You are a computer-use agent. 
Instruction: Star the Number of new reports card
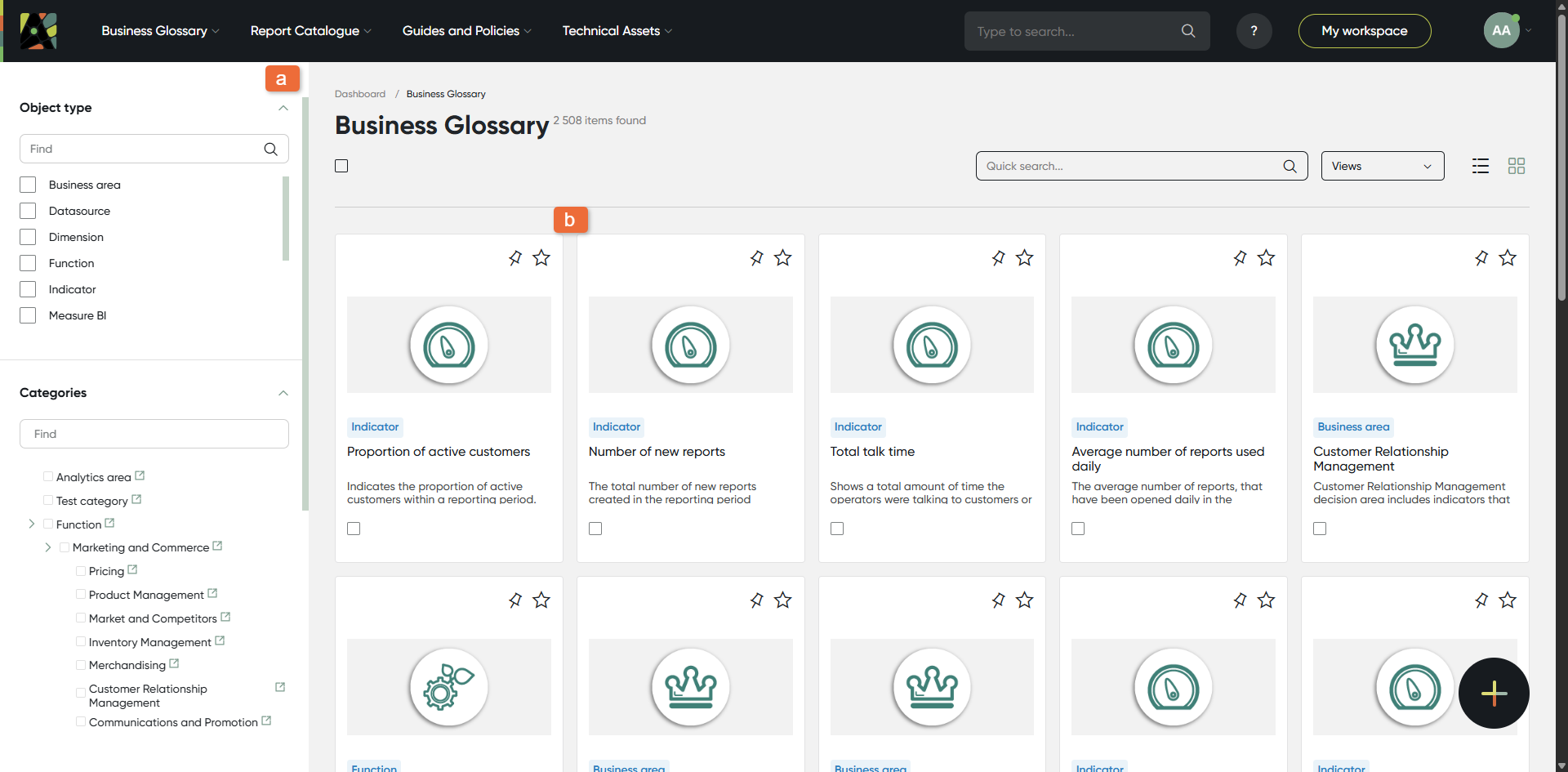782,258
